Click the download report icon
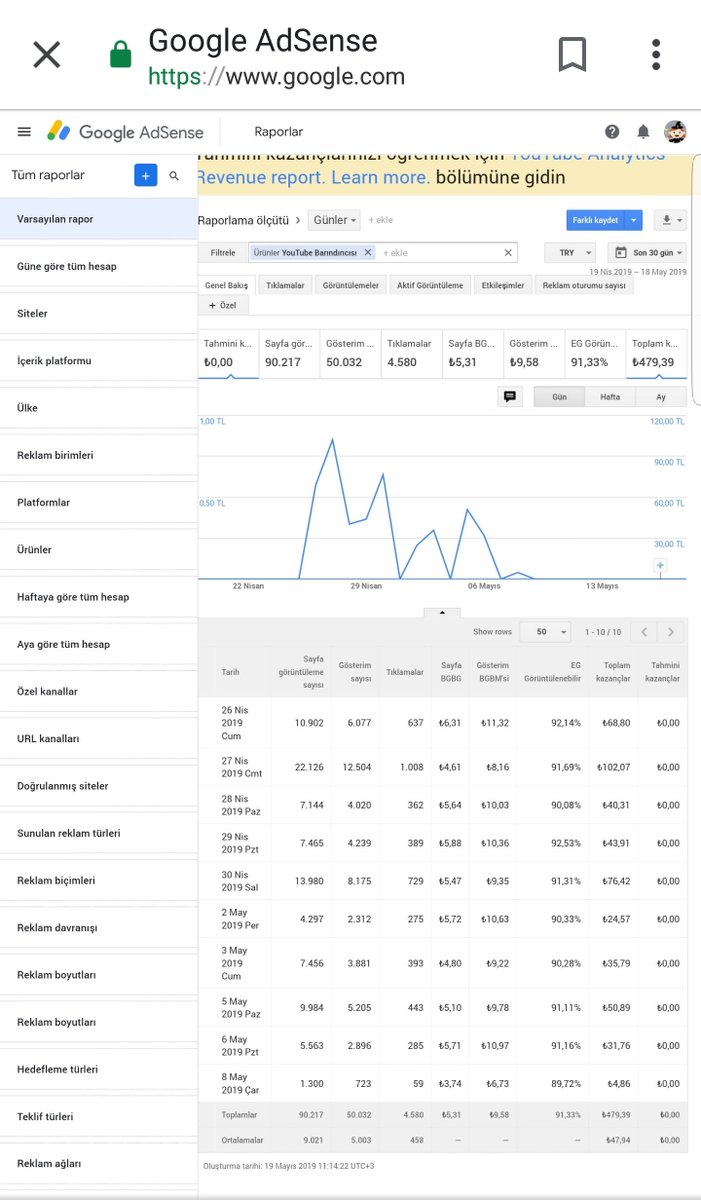This screenshot has width=701, height=1200. (x=669, y=220)
